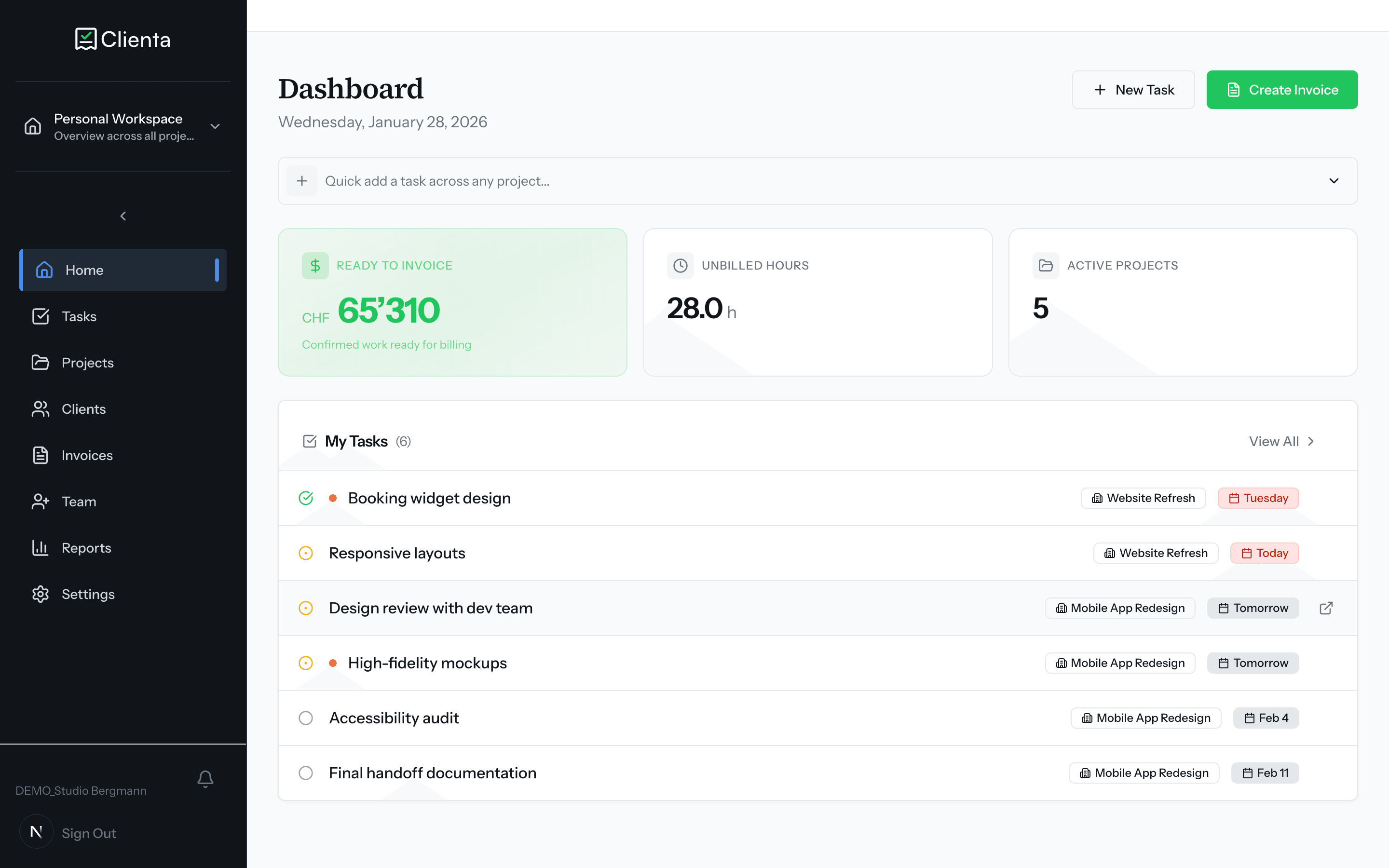
Task: Mark Final handoff documentation as done
Action: tap(306, 773)
